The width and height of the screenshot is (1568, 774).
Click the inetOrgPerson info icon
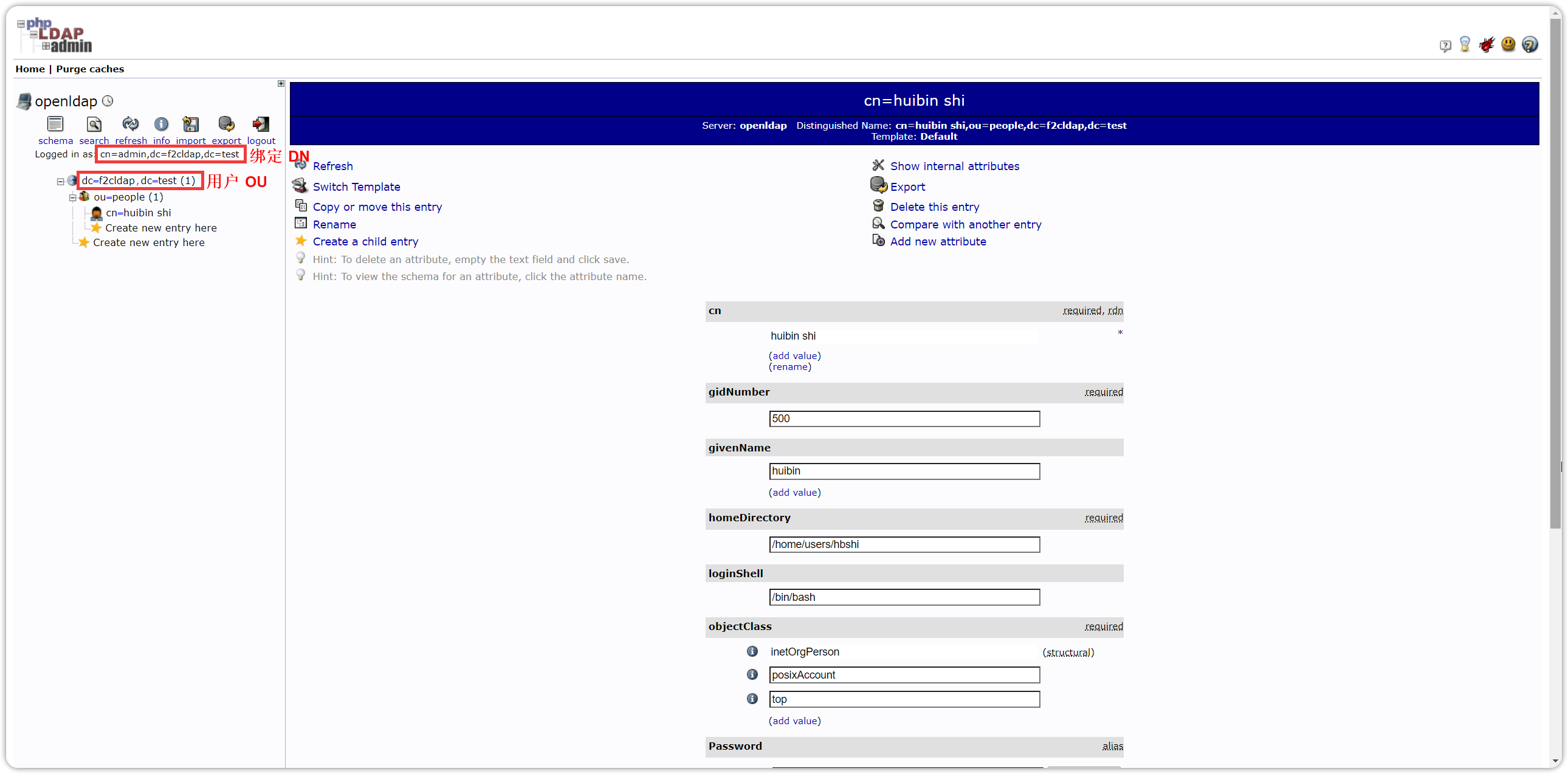pyautogui.click(x=752, y=652)
